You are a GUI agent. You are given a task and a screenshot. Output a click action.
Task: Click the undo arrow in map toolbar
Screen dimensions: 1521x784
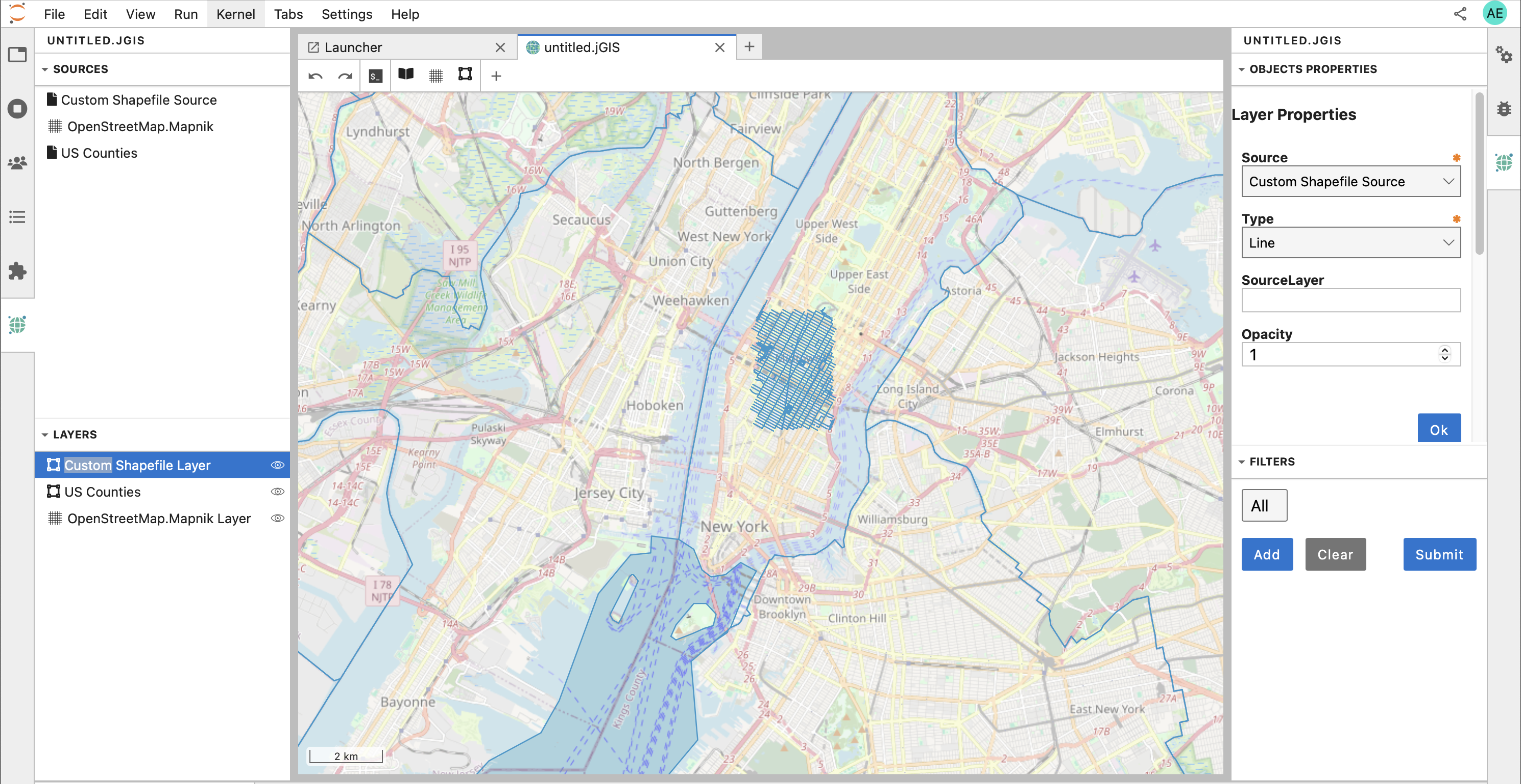coord(315,75)
